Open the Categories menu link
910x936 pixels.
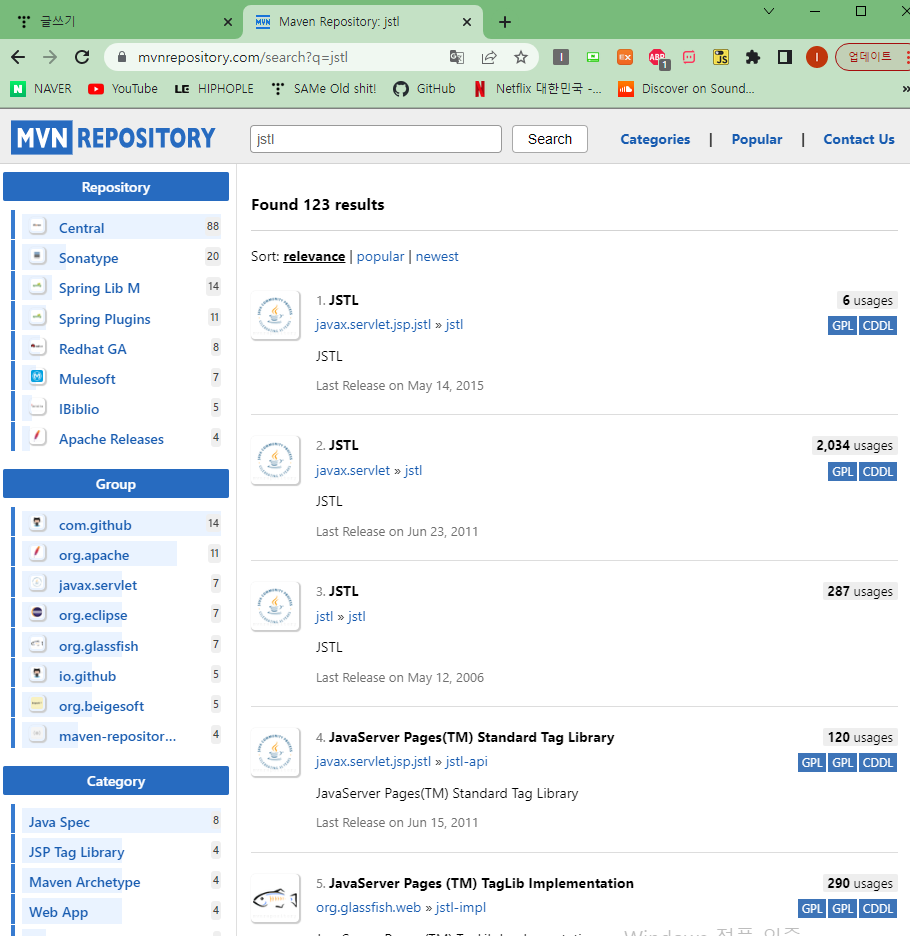pos(655,139)
